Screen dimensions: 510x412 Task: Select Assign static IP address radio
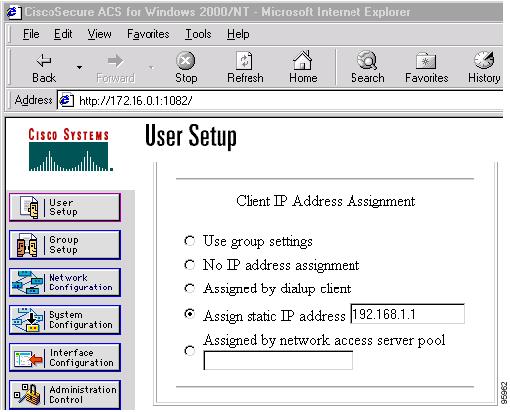pos(189,314)
